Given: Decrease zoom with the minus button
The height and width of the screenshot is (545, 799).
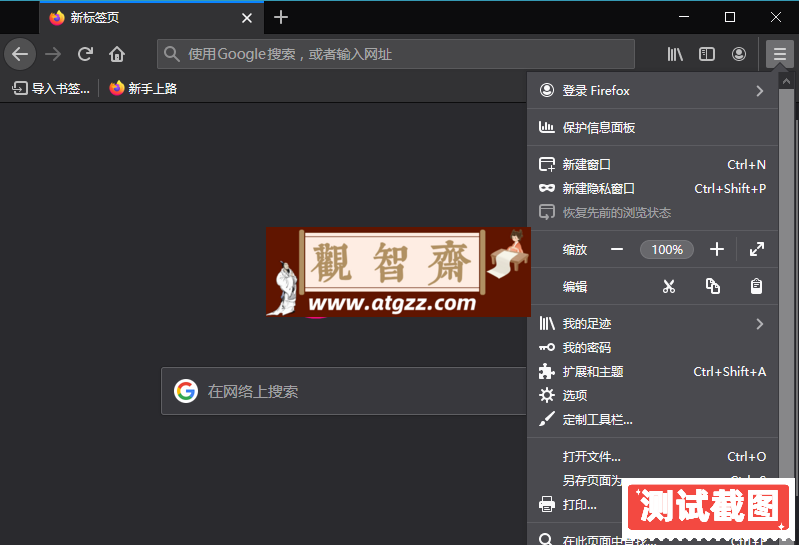Looking at the screenshot, I should click(617, 250).
